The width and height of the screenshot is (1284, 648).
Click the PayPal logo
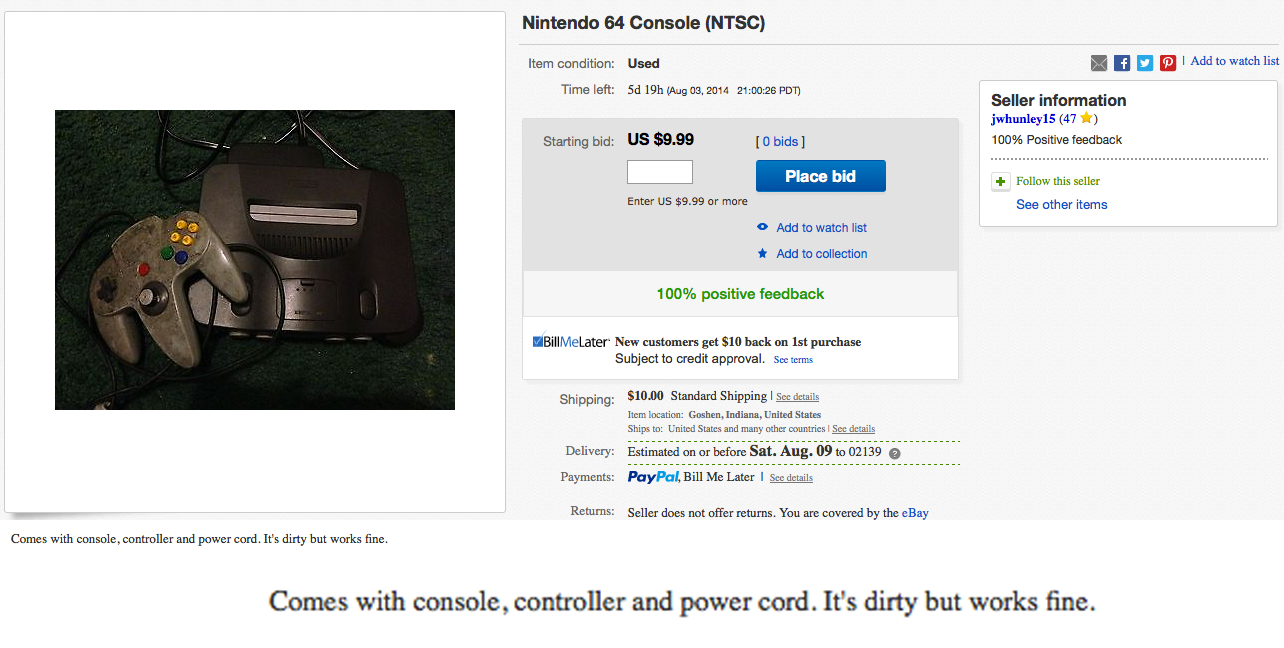click(x=654, y=477)
